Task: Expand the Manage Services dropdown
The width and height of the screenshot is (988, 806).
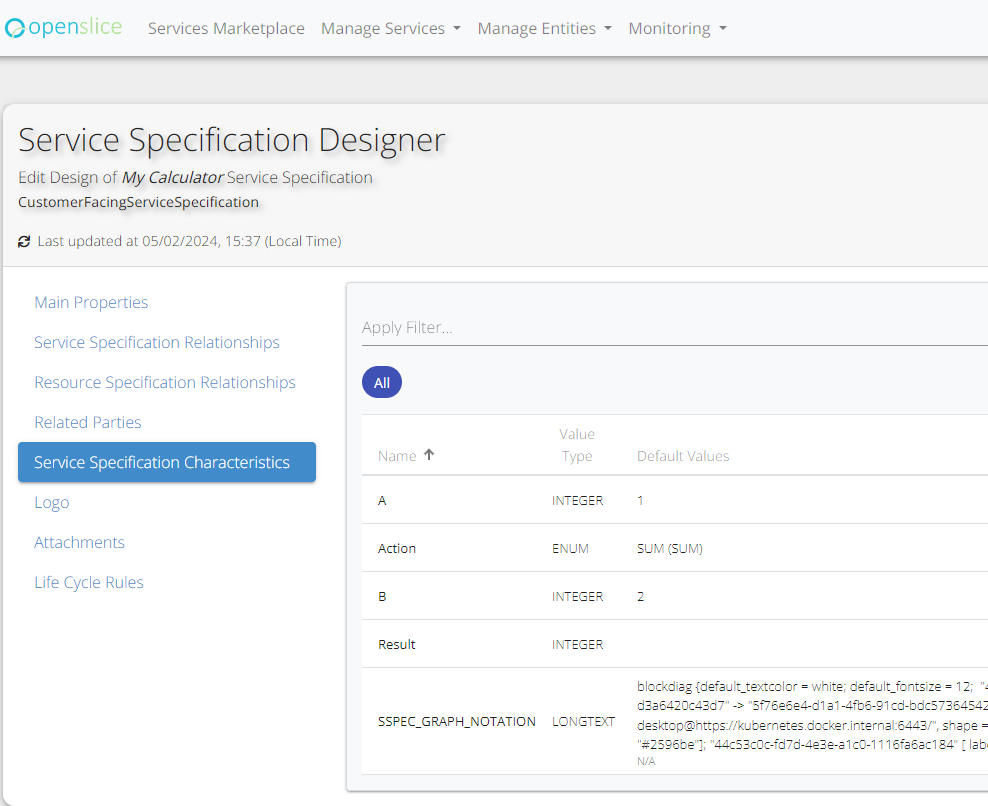Action: click(x=390, y=29)
